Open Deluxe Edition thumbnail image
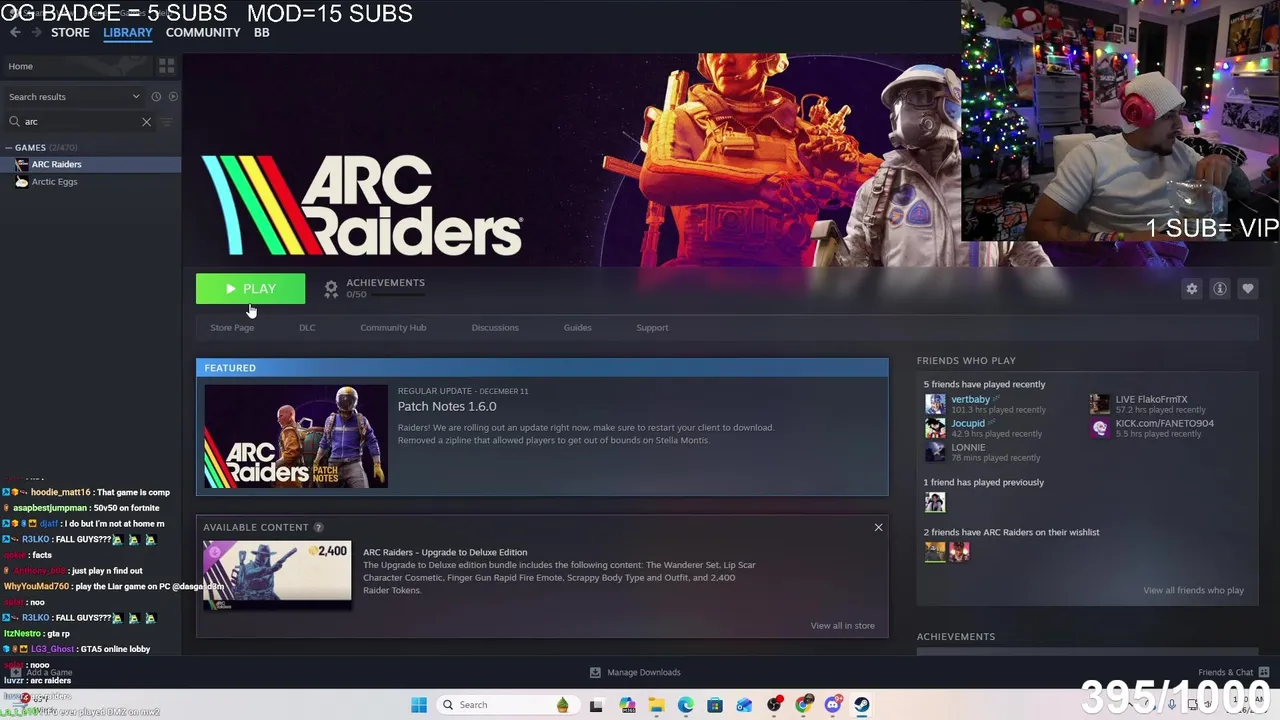 click(x=277, y=573)
